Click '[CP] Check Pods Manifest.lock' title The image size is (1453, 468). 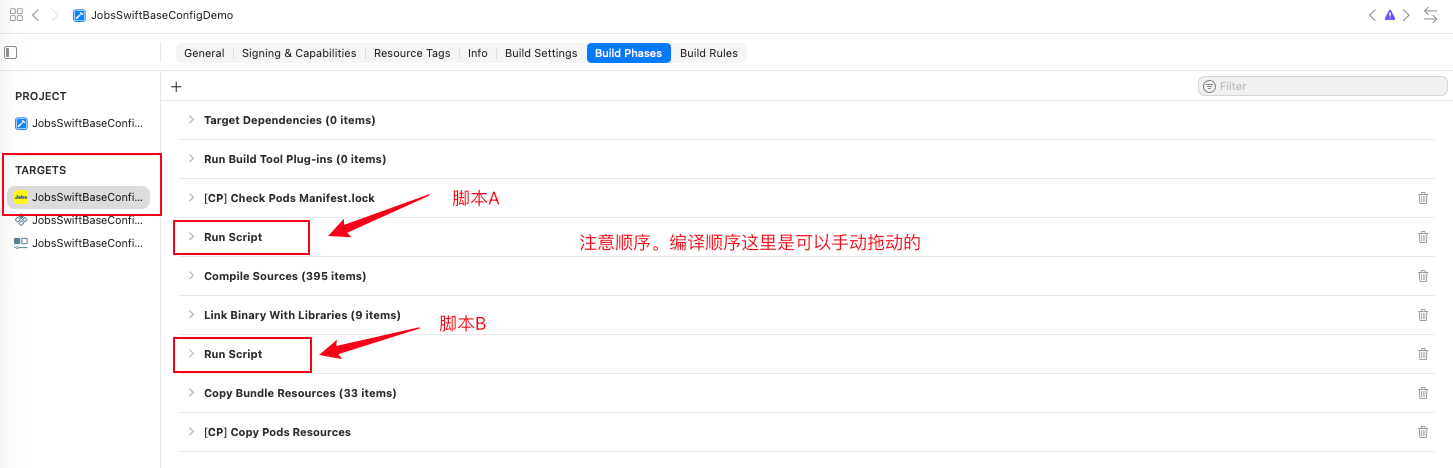click(x=289, y=198)
